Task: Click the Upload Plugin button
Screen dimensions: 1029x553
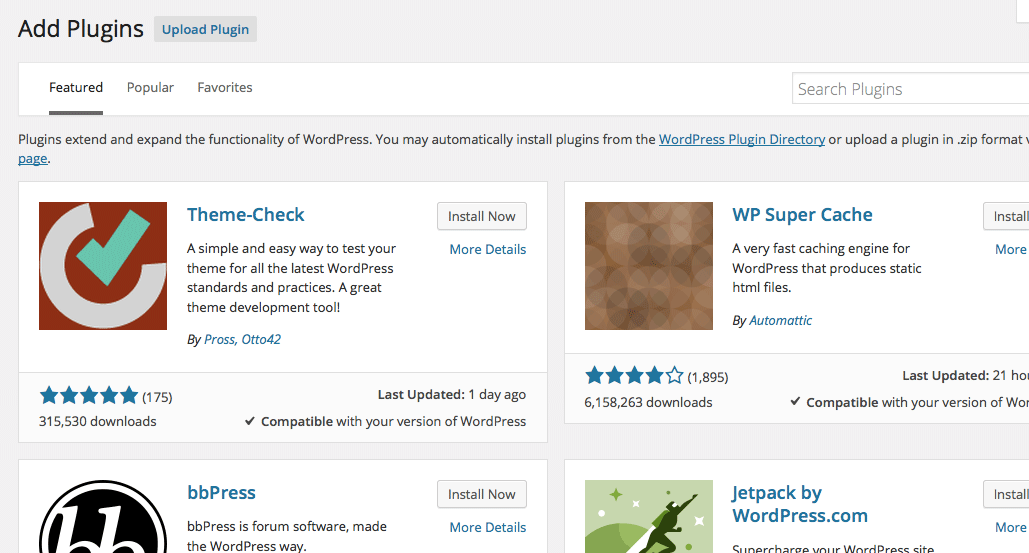Action: 205,30
